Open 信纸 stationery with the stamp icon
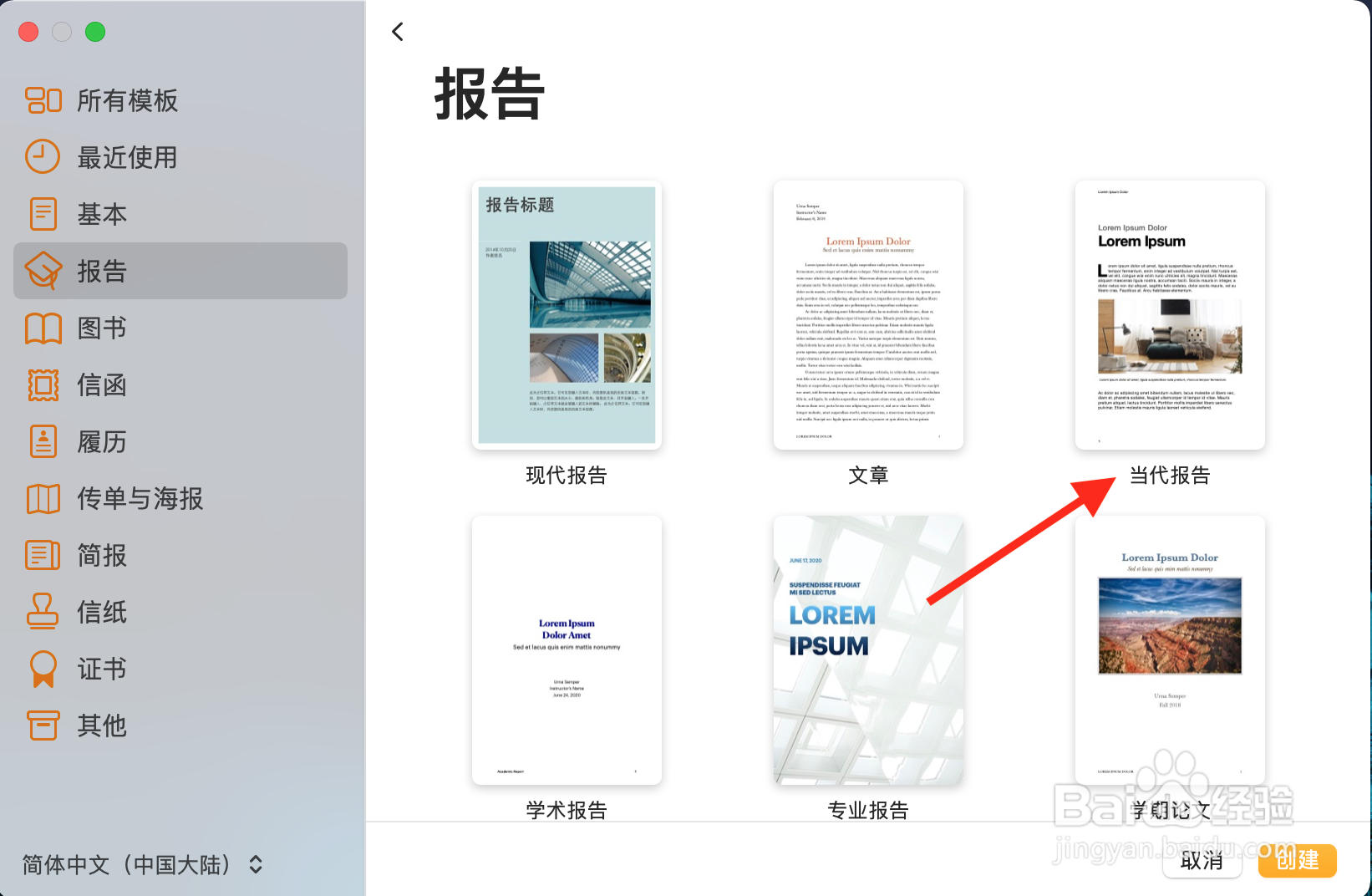This screenshot has width=1372, height=896. (43, 612)
